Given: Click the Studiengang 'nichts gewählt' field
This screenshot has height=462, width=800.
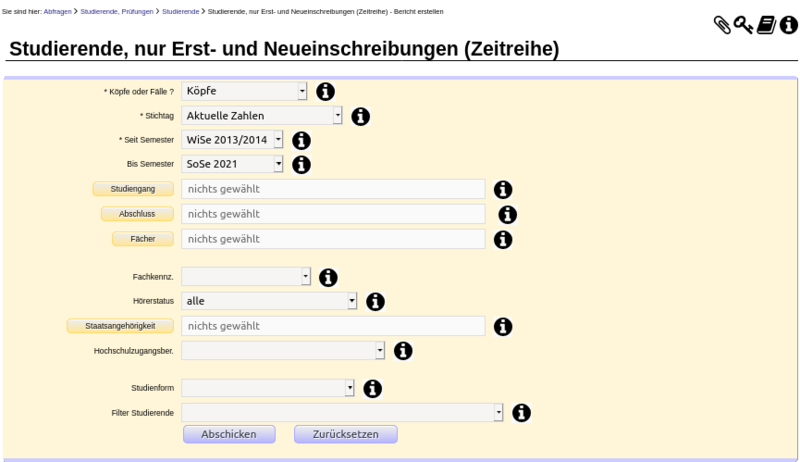Looking at the screenshot, I should (x=333, y=189).
